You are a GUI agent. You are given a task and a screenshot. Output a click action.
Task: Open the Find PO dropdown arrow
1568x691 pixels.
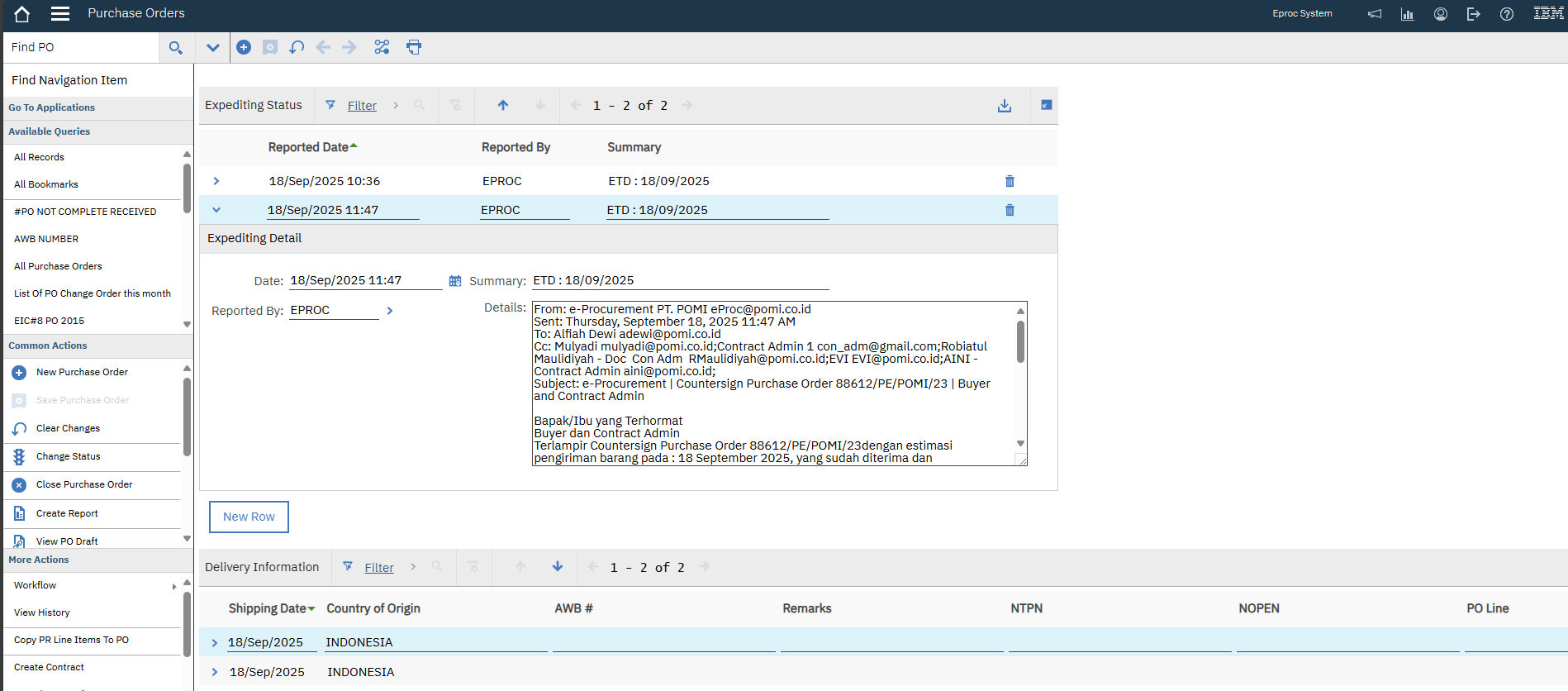pyautogui.click(x=213, y=47)
